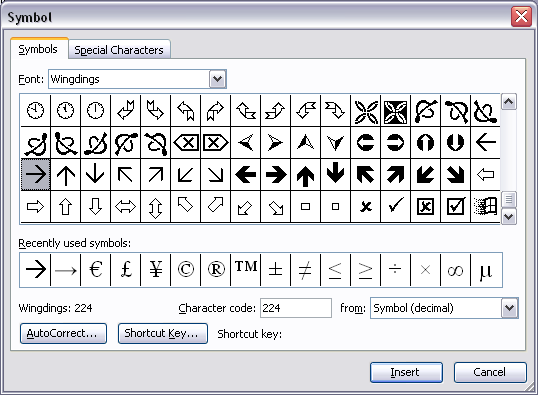Viewport: 538px width, 395px height.
Task: Select the Windows logo symbol
Action: pyautogui.click(x=486, y=207)
